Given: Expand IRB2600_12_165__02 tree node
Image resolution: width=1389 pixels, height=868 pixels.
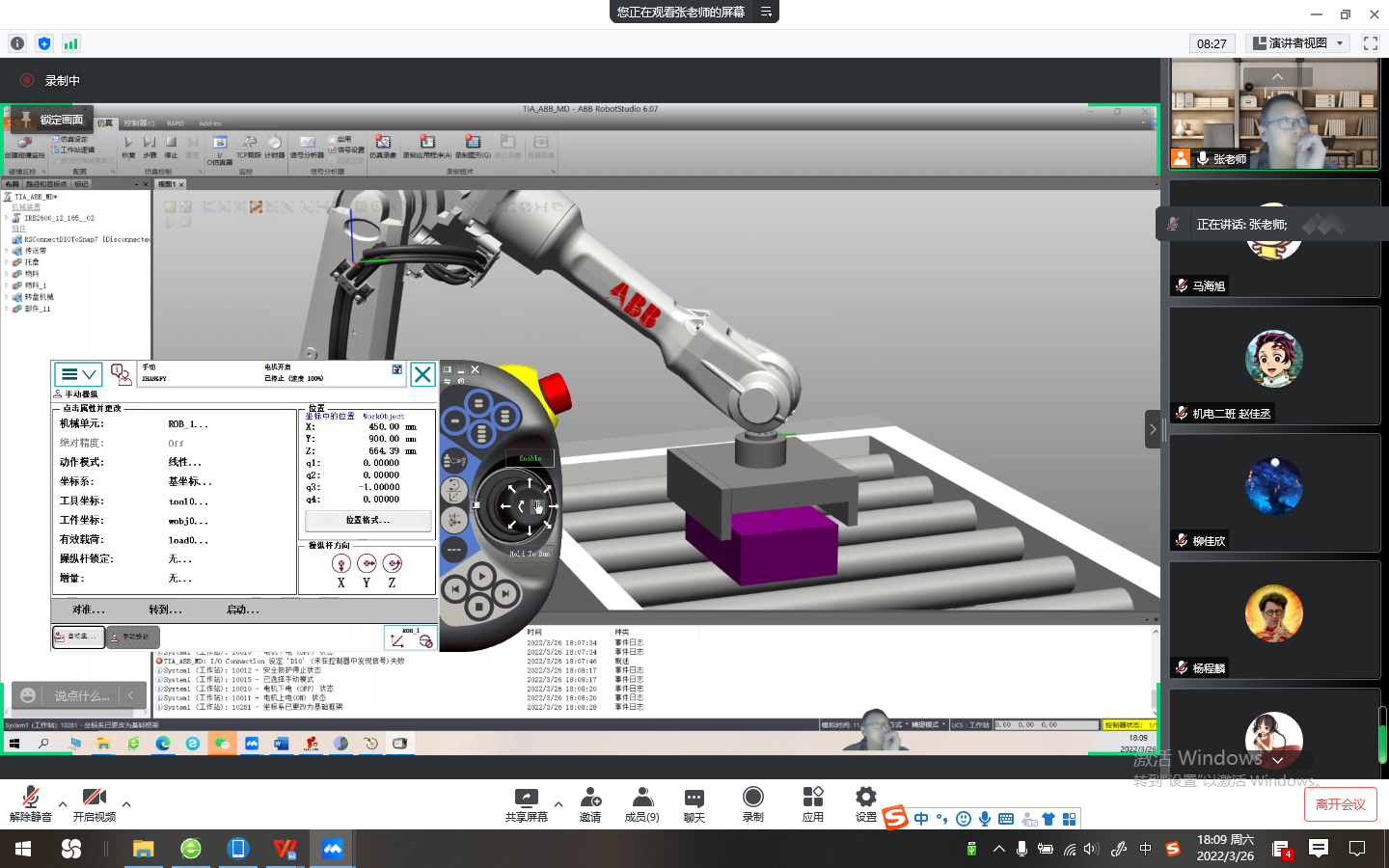Looking at the screenshot, I should click(x=7, y=218).
